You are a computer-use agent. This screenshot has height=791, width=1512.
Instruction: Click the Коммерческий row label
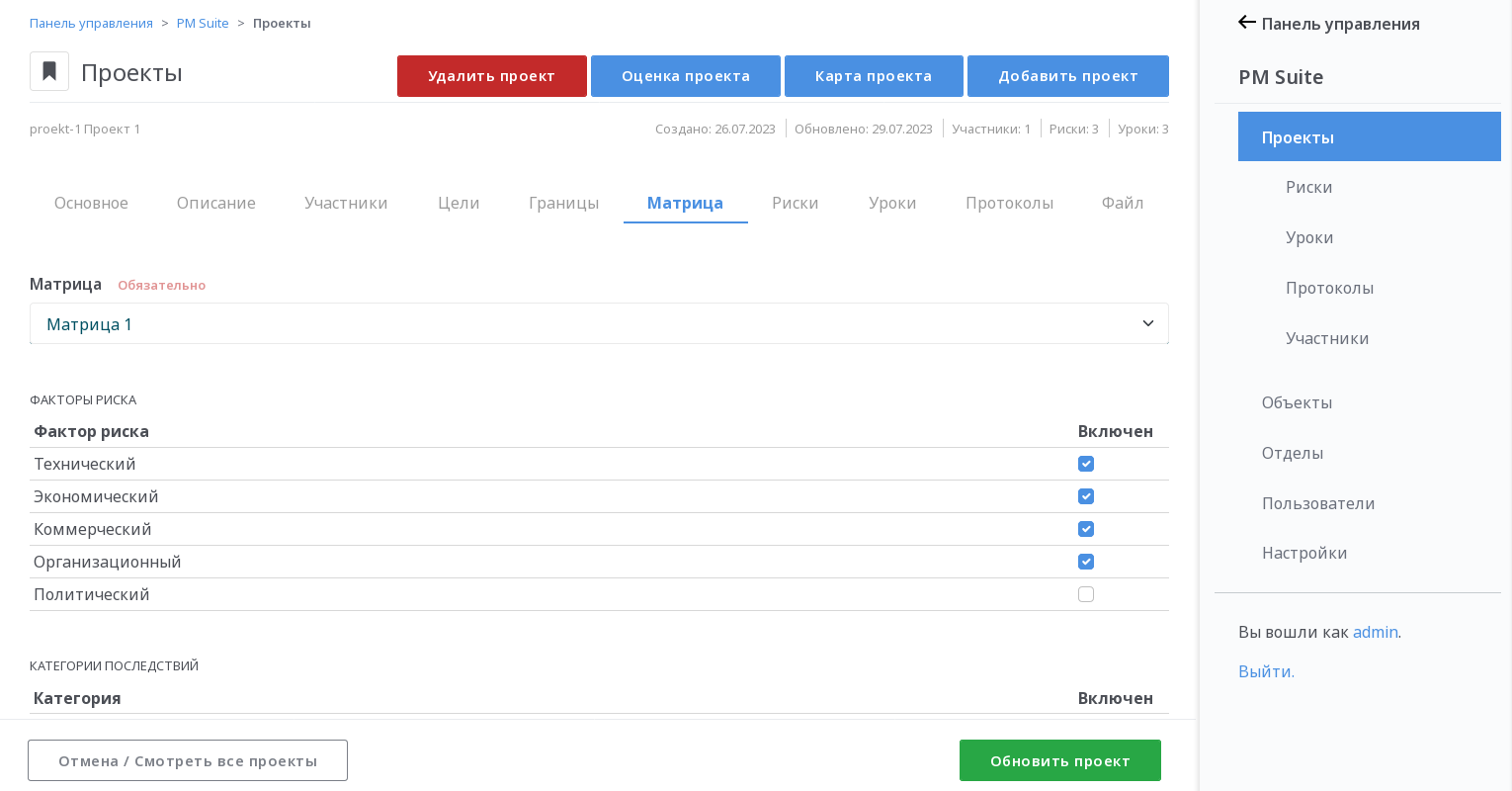pos(93,529)
